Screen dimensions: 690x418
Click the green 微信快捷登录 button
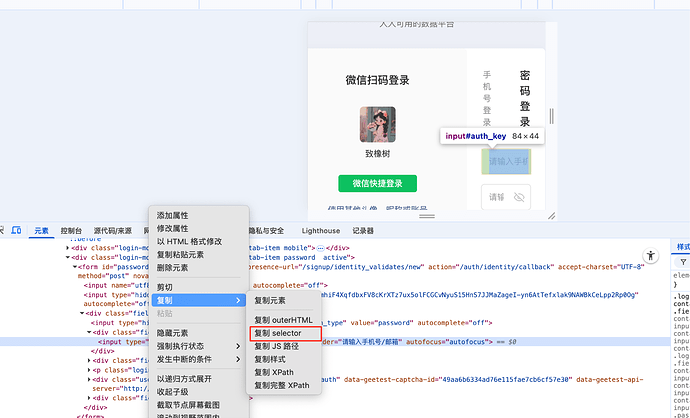pos(378,183)
